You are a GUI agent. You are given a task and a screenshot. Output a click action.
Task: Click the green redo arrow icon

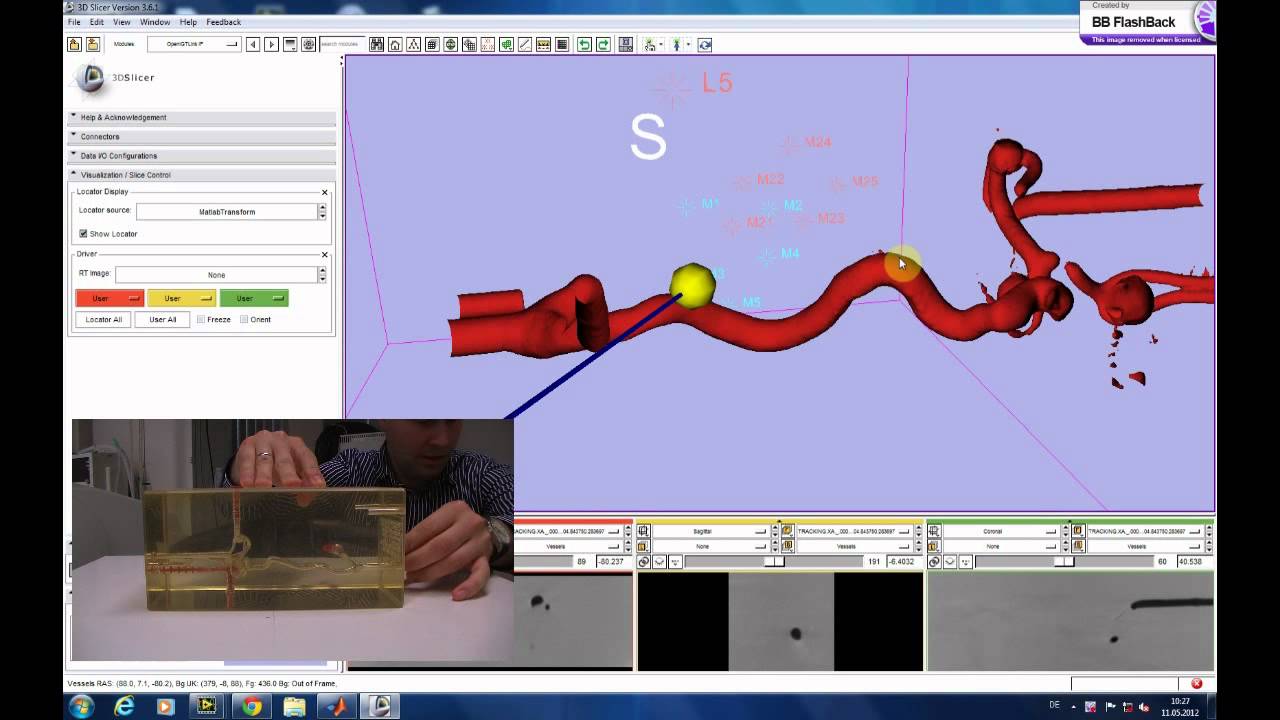click(603, 44)
